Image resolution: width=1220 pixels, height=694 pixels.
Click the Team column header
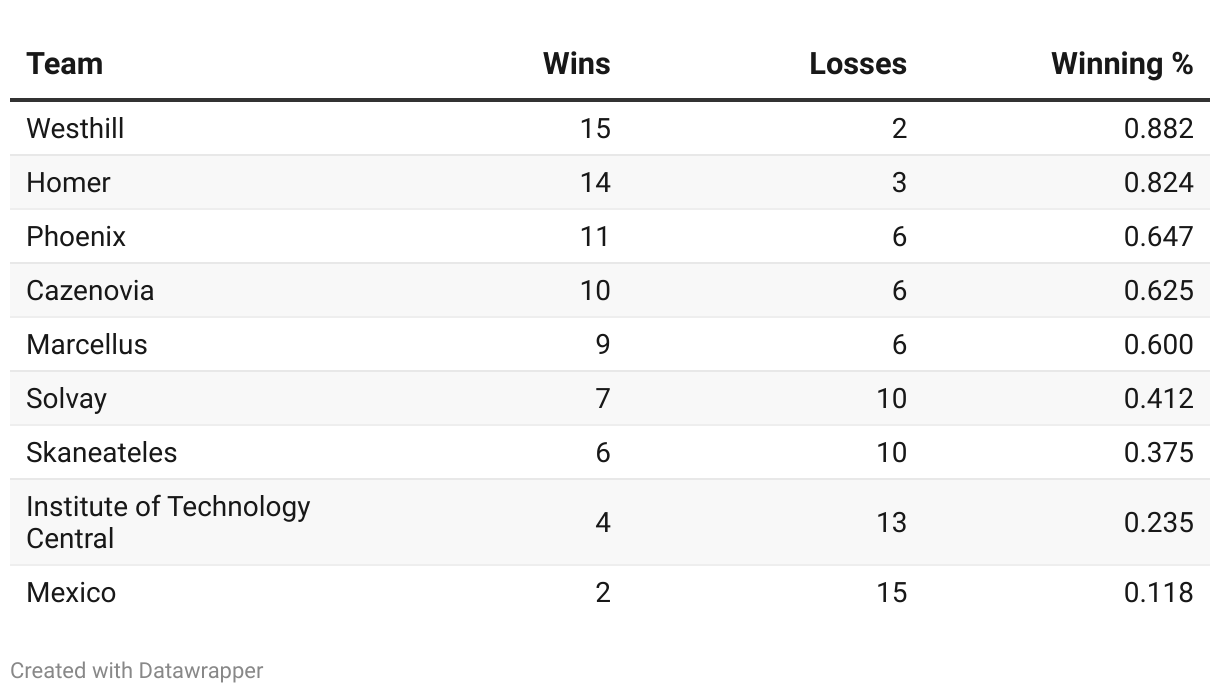[65, 64]
